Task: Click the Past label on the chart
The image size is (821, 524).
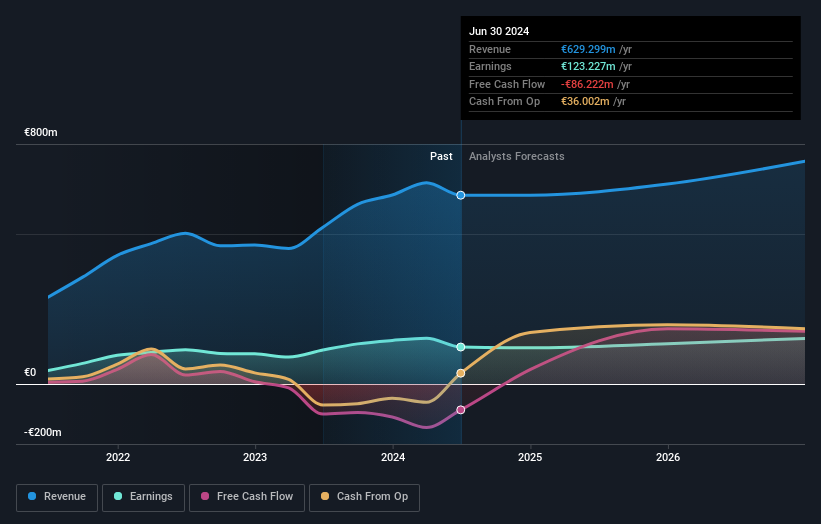Action: [441, 156]
